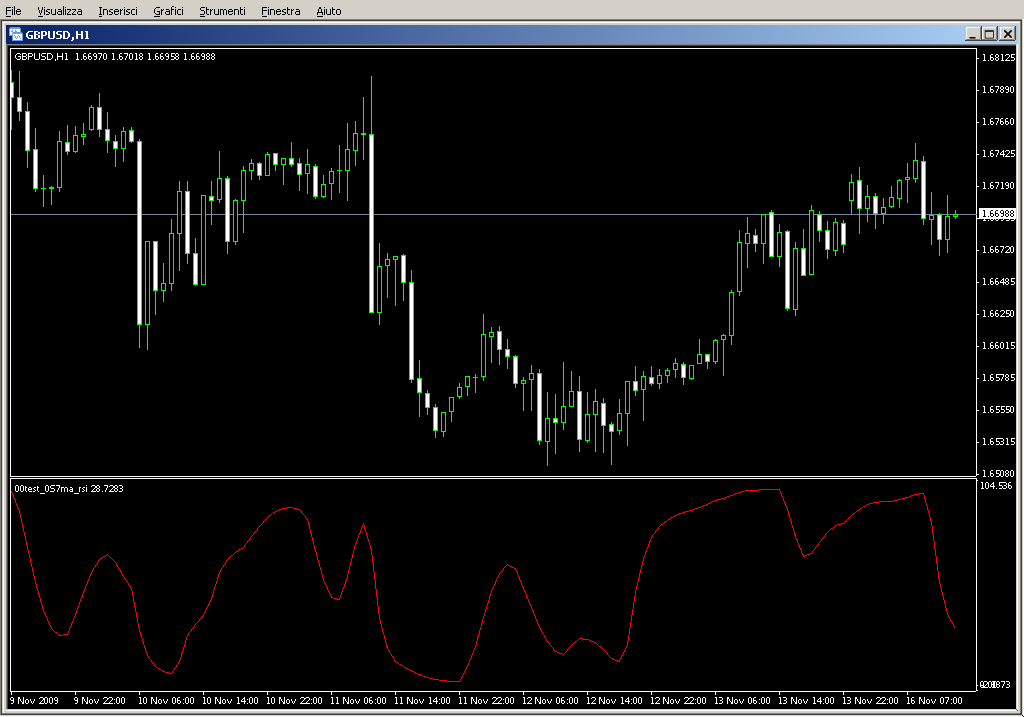This screenshot has height=717, width=1024.
Task: Click the GBPUSD,H1 chart window icon
Action: click(16, 35)
